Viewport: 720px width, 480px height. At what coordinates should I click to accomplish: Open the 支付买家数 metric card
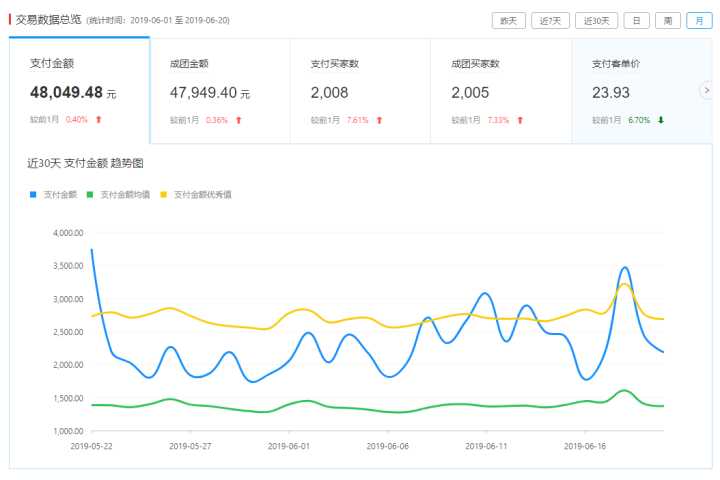pyautogui.click(x=360, y=90)
